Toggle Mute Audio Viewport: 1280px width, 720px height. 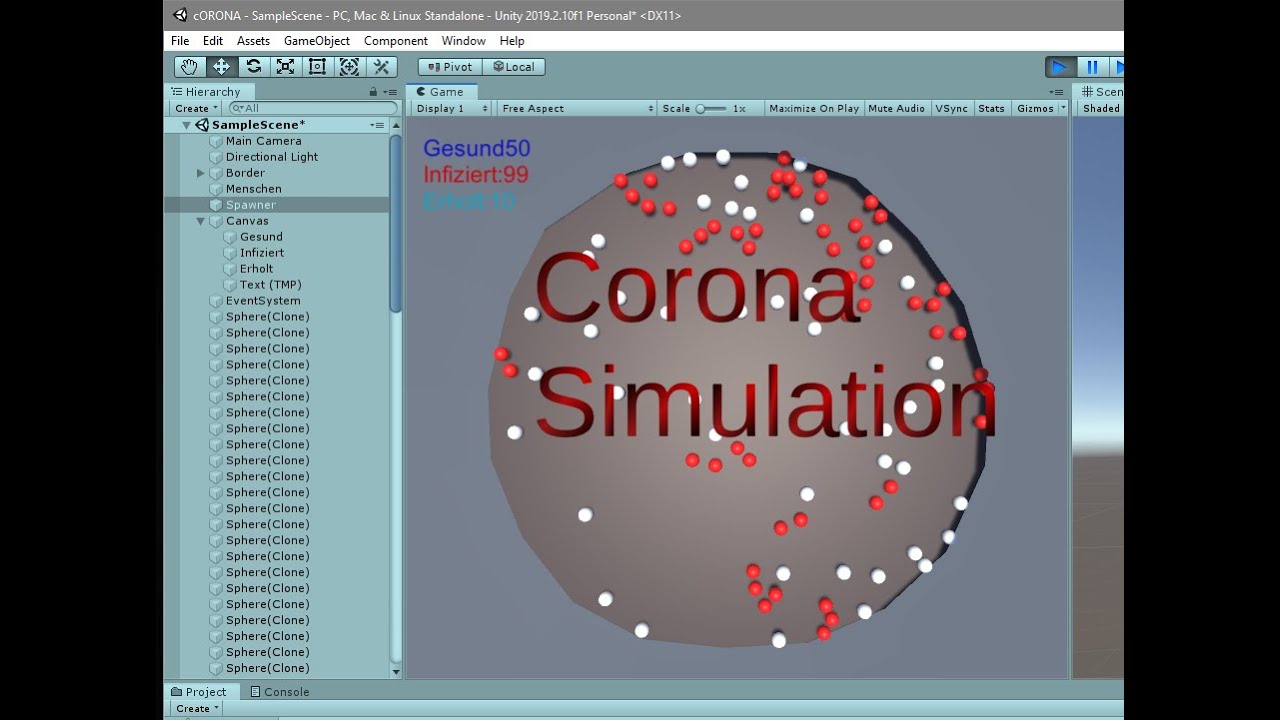click(896, 108)
